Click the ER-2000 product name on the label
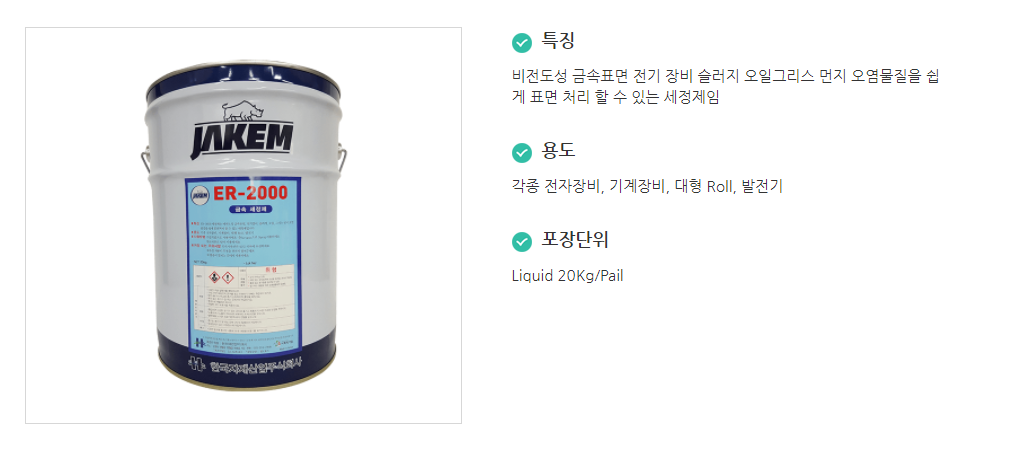Screen dimensions: 1024x455 click(x=249, y=193)
